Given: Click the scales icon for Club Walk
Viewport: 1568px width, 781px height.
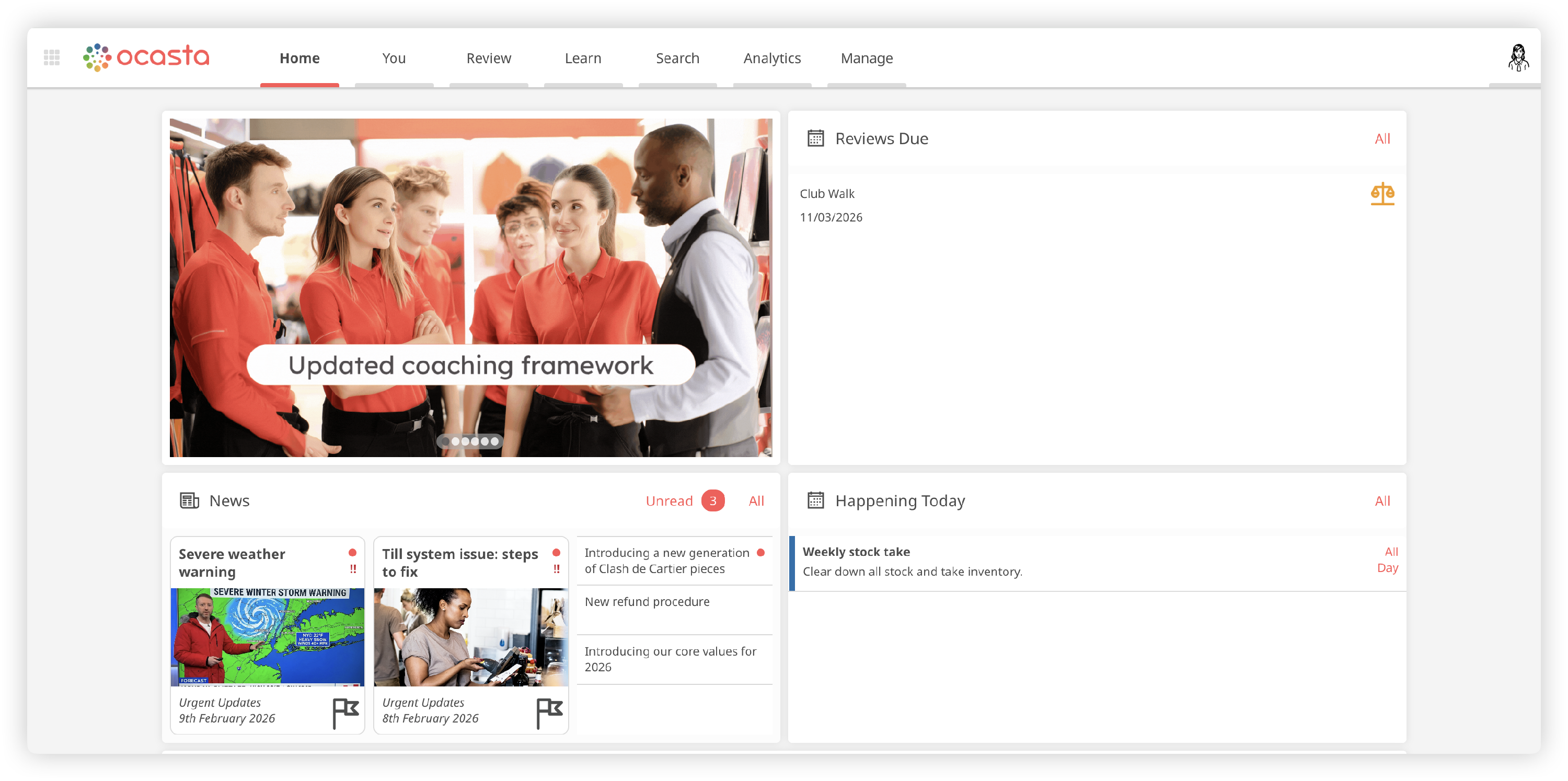Looking at the screenshot, I should click(1382, 194).
